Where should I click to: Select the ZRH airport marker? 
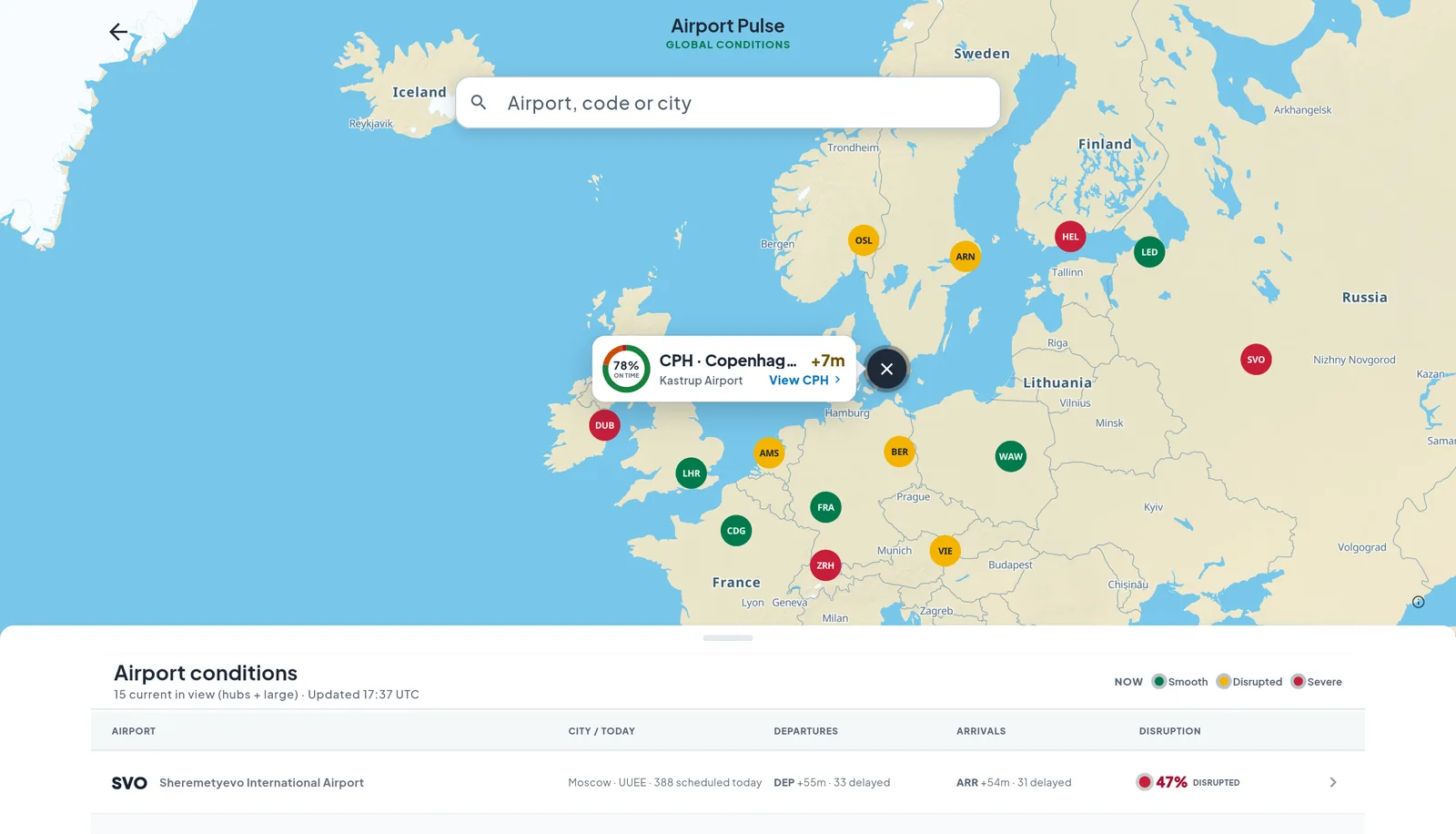825,565
